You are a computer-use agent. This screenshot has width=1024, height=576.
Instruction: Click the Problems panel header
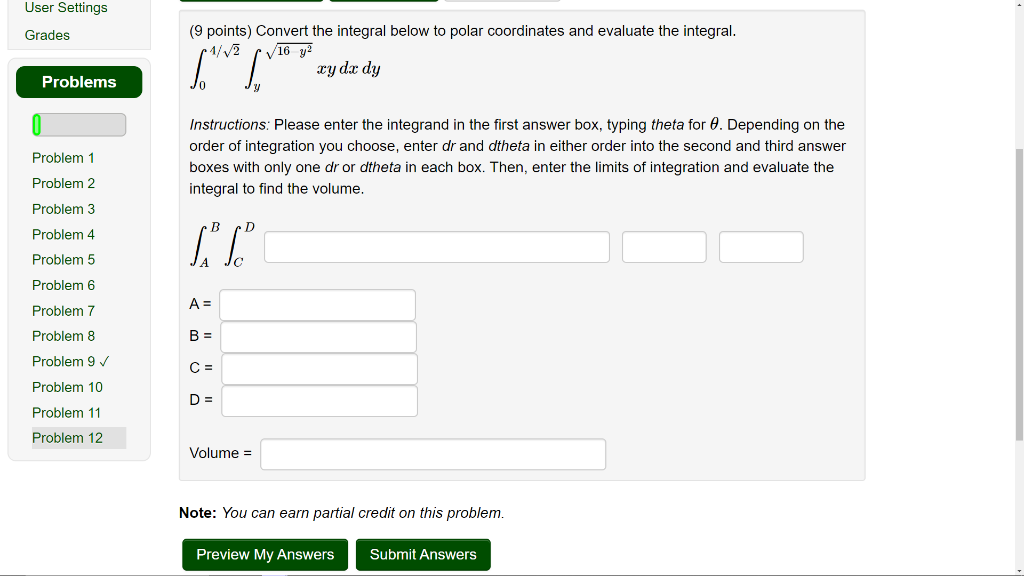[x=79, y=82]
